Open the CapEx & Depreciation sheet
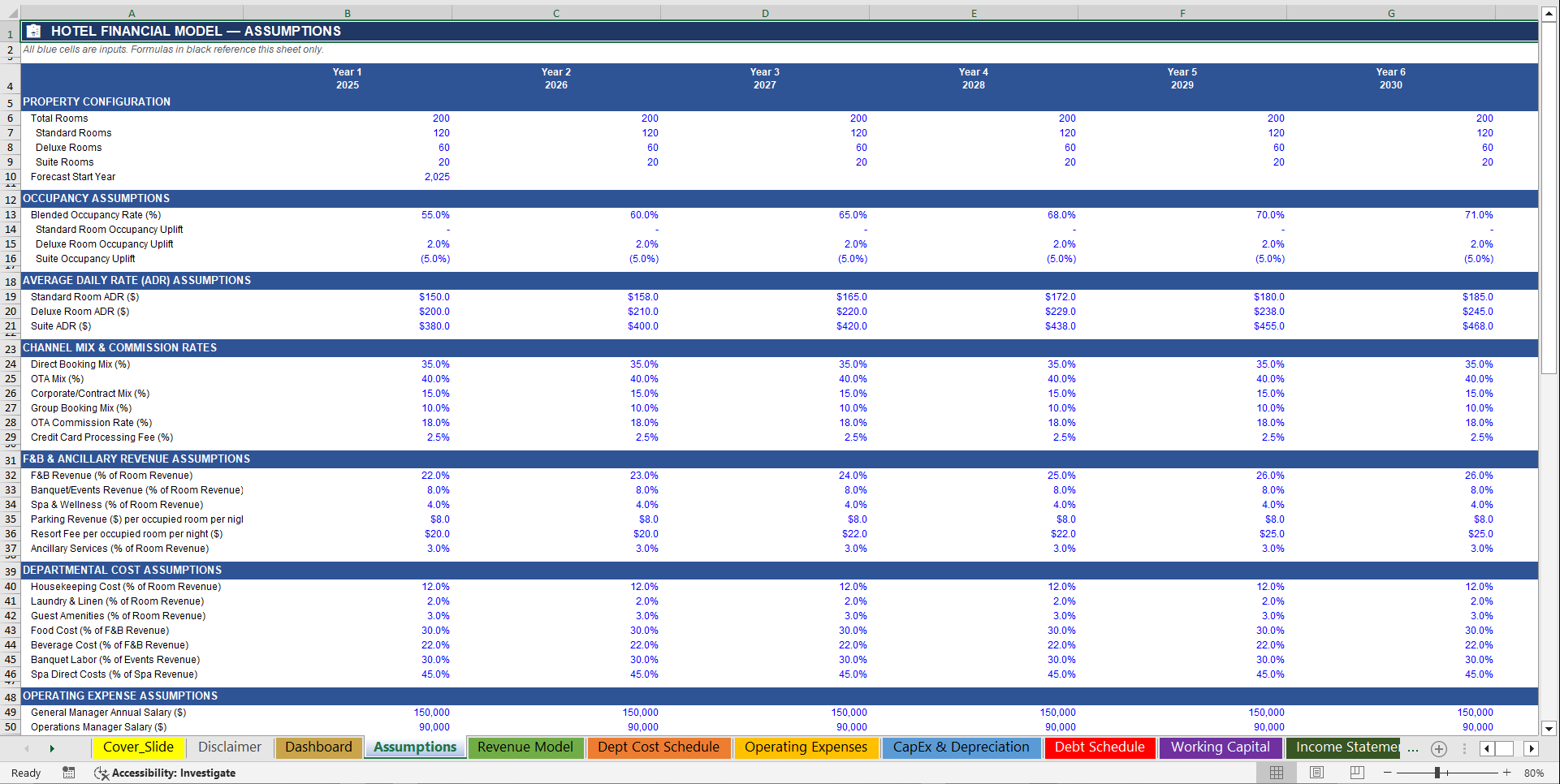The image size is (1560, 784). pyautogui.click(x=961, y=747)
